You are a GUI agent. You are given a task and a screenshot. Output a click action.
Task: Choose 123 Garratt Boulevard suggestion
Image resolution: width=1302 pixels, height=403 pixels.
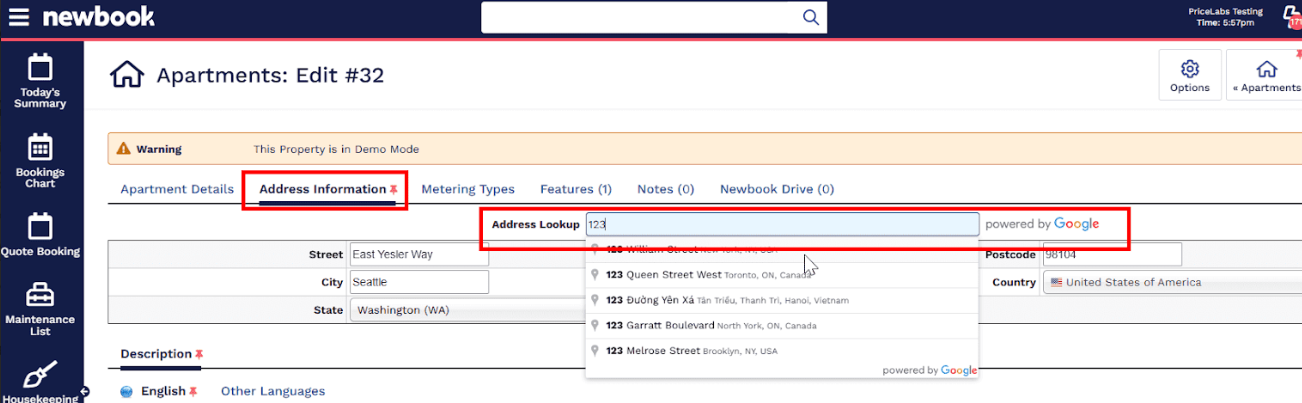pyautogui.click(x=782, y=326)
